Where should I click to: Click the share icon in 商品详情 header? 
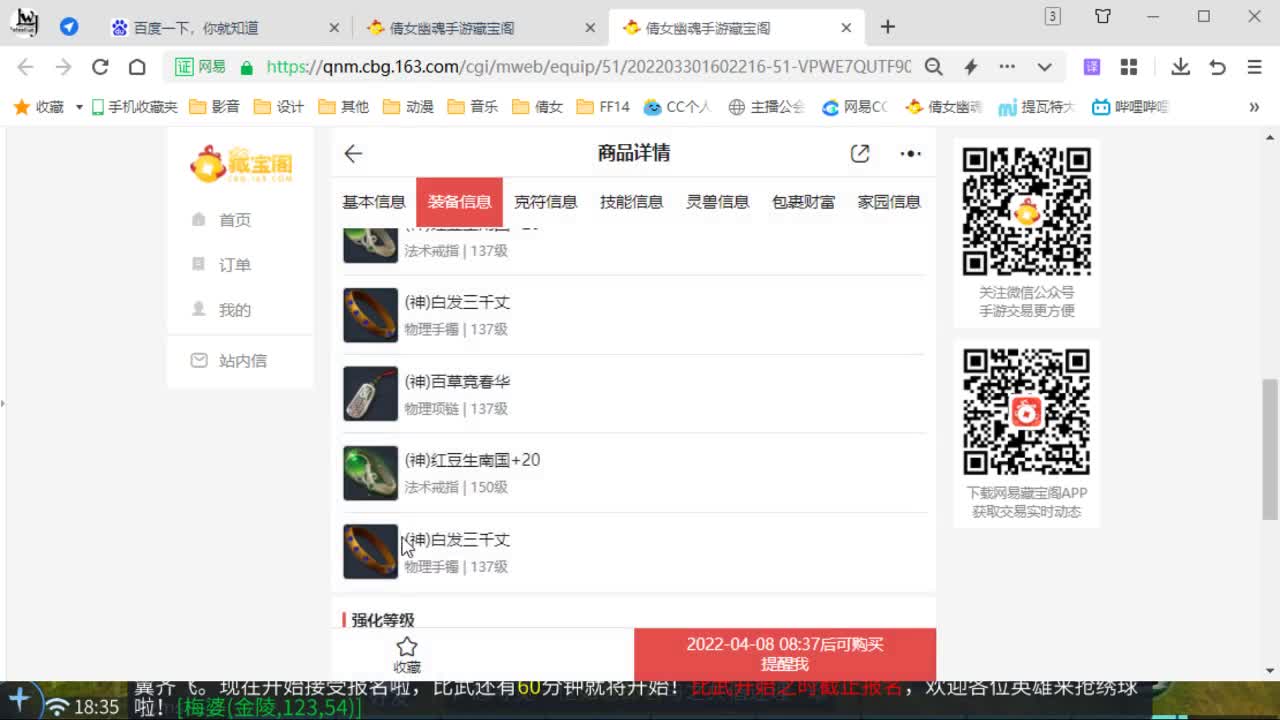pyautogui.click(x=860, y=153)
